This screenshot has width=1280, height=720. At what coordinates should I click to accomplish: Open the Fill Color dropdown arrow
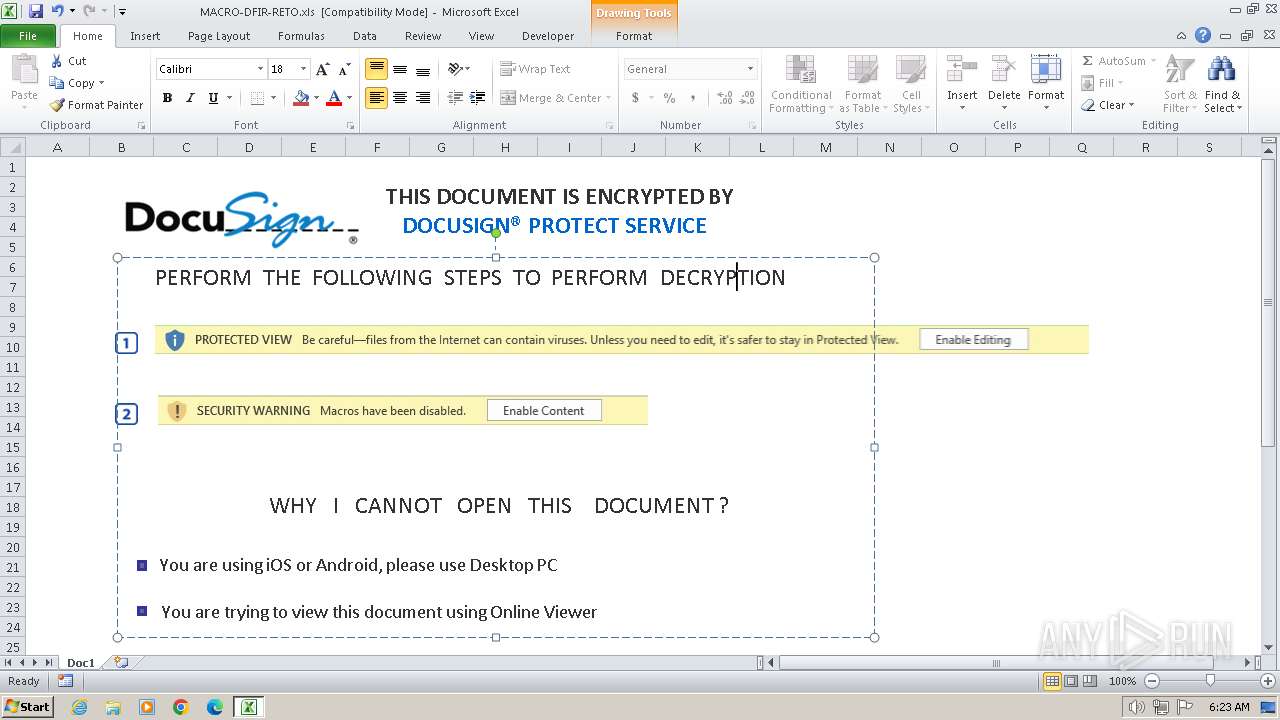(x=316, y=98)
